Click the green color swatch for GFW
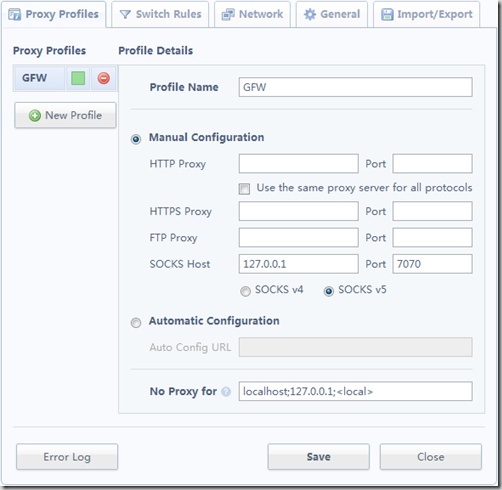This screenshot has height=490, width=502. [78, 78]
